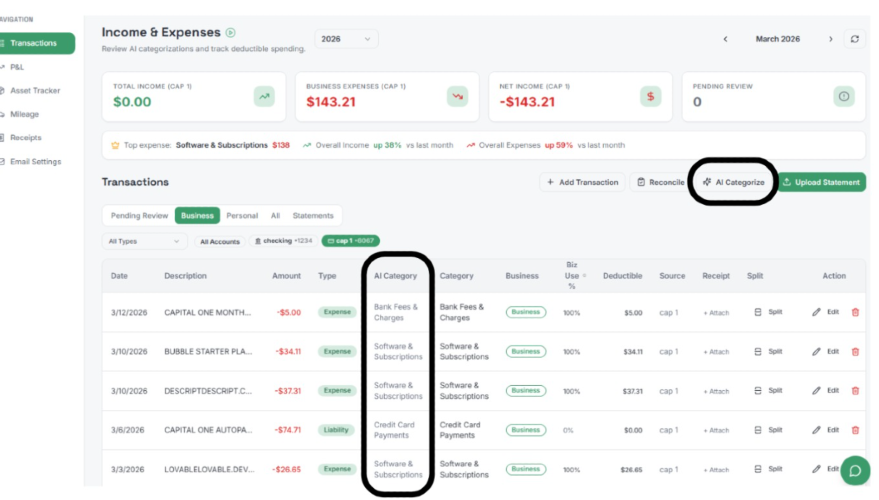The image size is (879, 500).
Task: Split the CAPITAL ONE MONTH transaction
Action: (x=768, y=312)
